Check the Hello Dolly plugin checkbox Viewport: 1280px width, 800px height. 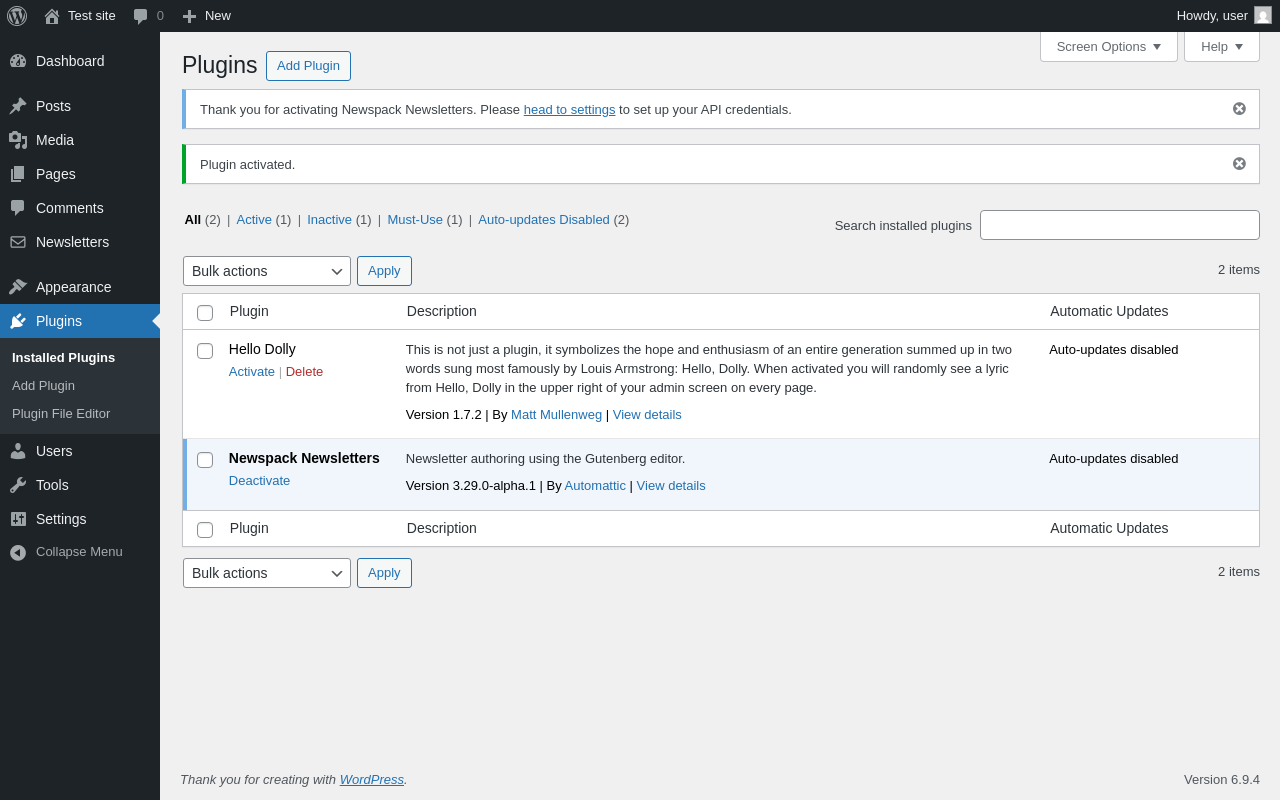(205, 351)
